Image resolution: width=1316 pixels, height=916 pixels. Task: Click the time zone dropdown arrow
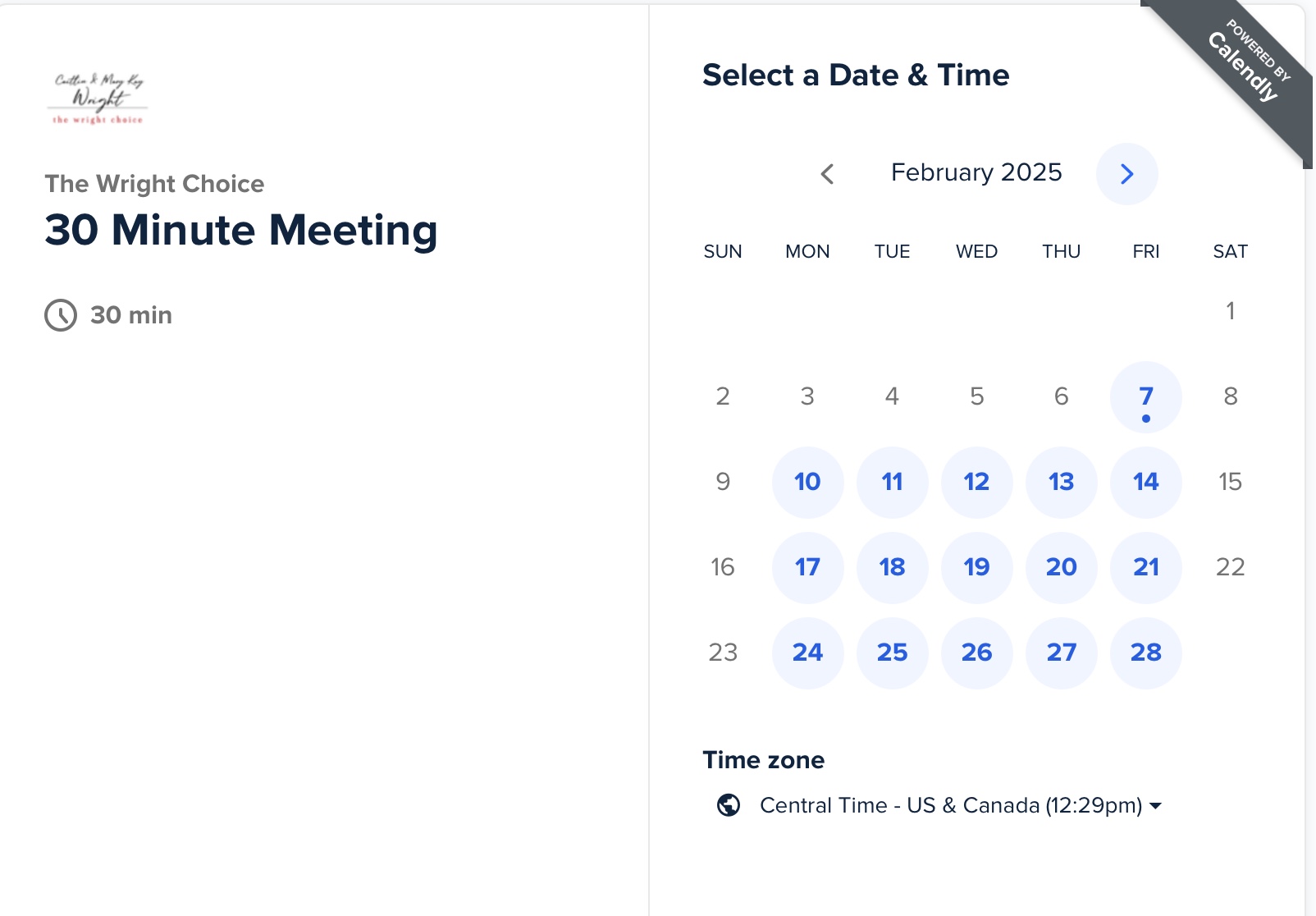click(x=1155, y=806)
